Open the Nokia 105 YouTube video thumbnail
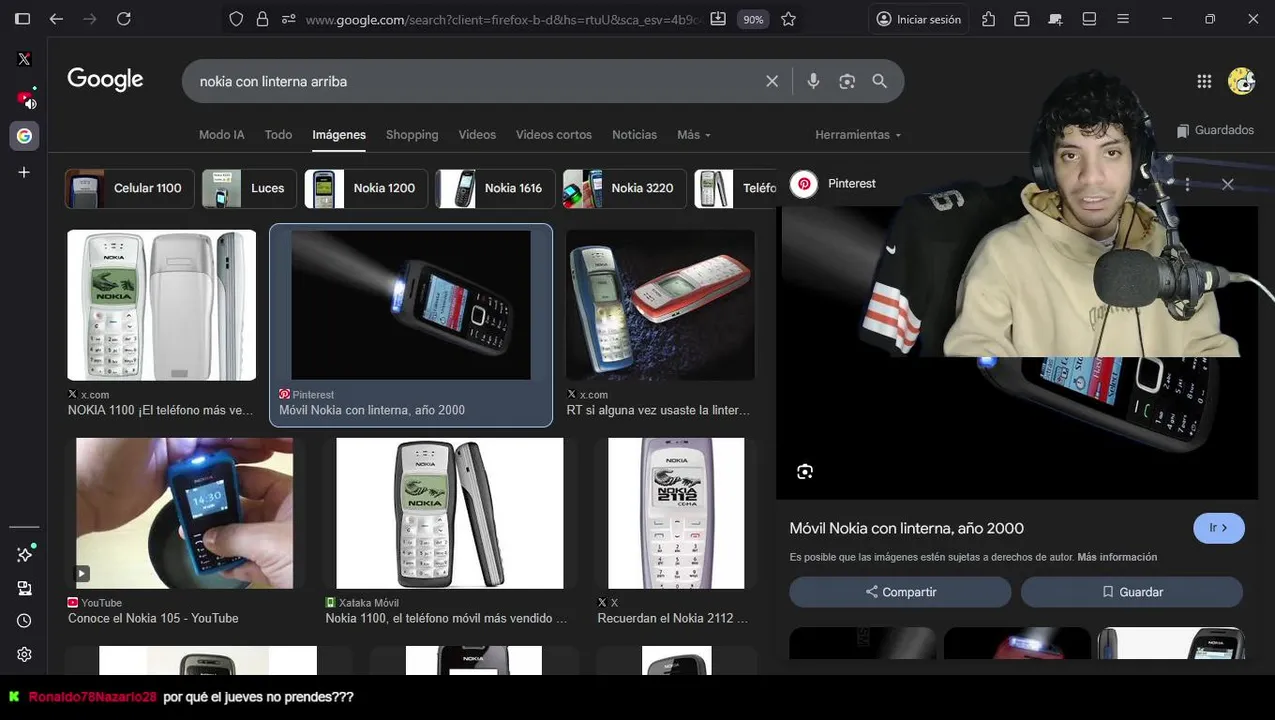Screen dimensions: 1275x720 pyautogui.click(x=185, y=513)
